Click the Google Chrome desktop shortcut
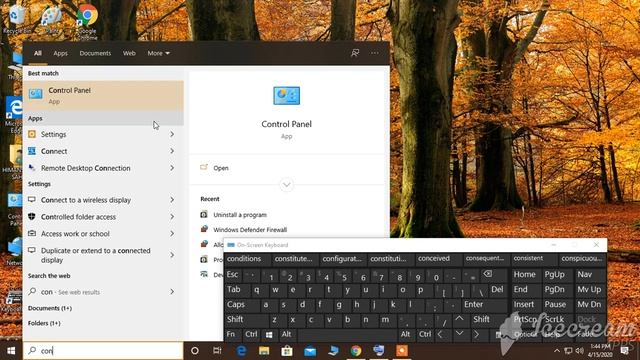This screenshot has width=640, height=360. [87, 22]
